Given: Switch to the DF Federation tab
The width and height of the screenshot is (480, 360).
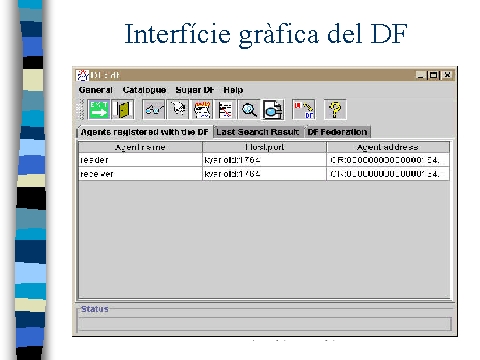Looking at the screenshot, I should point(337,132).
